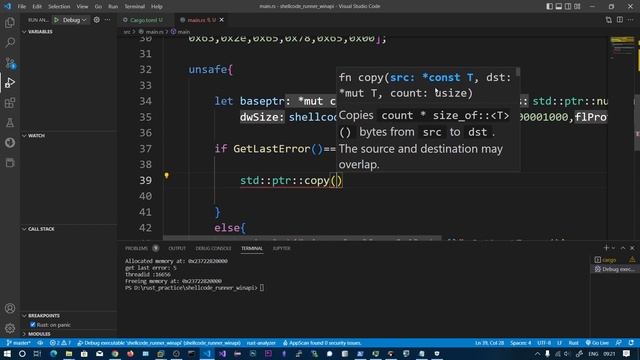
Task: Click the Go Live status bar button
Action: [x=597, y=343]
